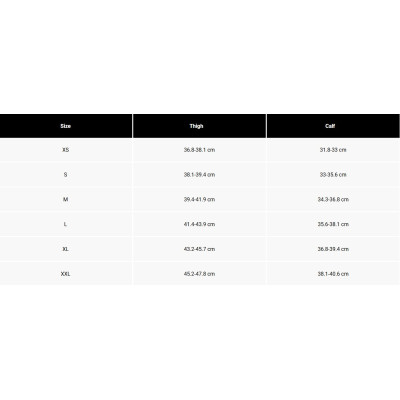The height and width of the screenshot is (400, 400).
Task: Select the XXL size row label
Action: [65, 274]
